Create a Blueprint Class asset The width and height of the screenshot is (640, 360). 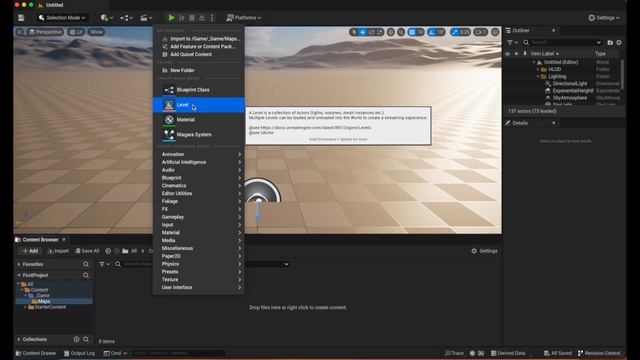pos(199,90)
